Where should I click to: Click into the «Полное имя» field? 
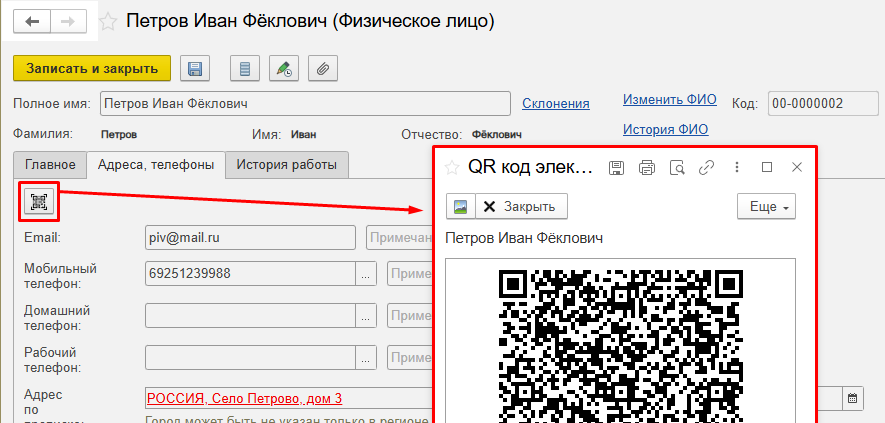[305, 104]
